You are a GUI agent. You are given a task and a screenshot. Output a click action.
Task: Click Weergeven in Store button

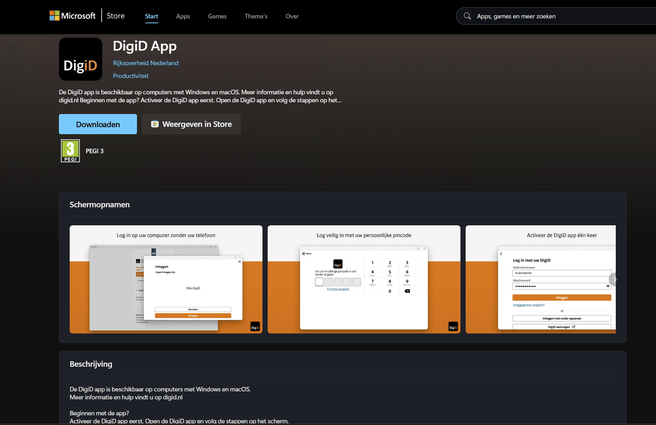[x=191, y=124]
